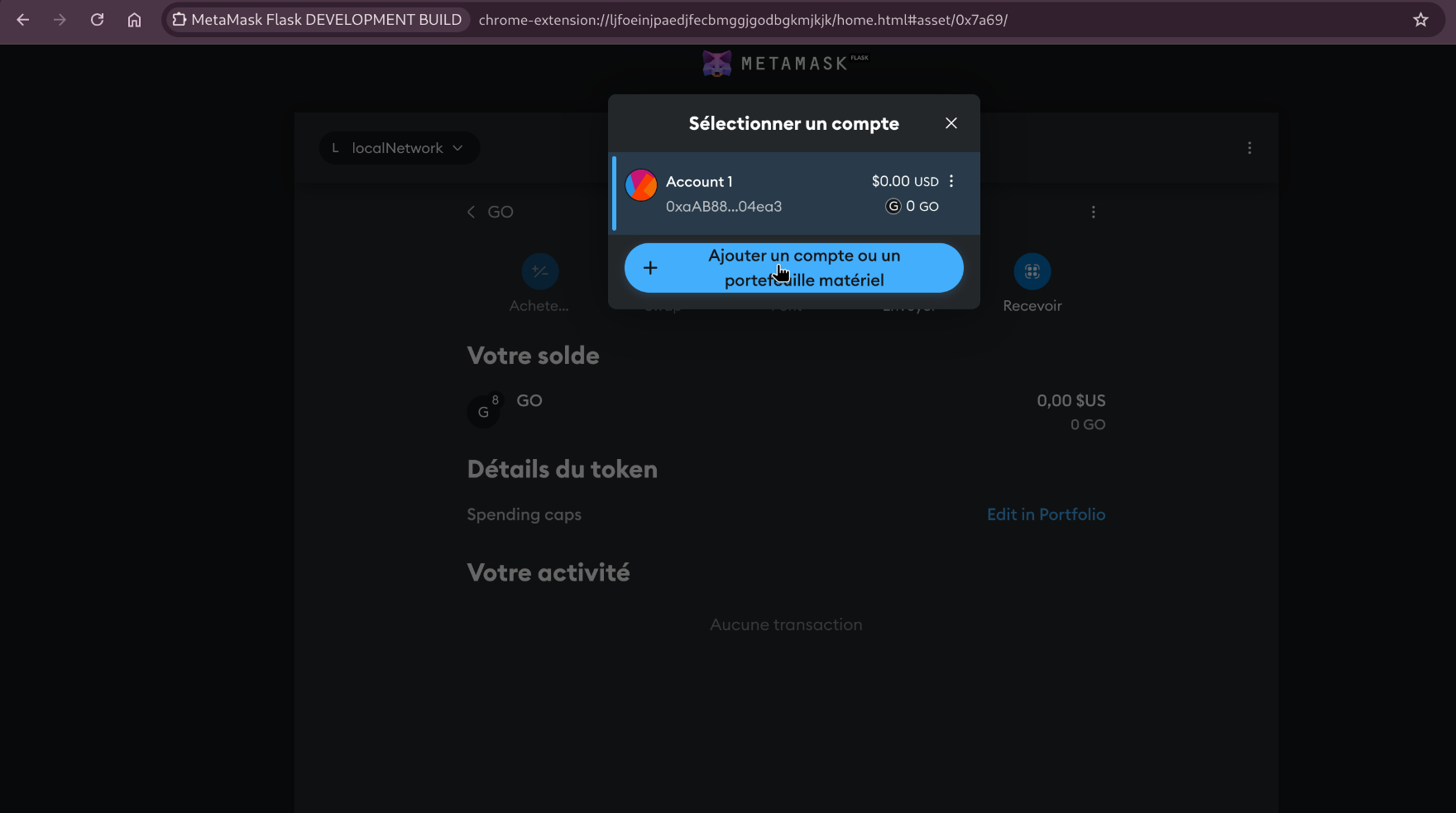
Task: Bookmark this page with the star icon
Action: (x=1420, y=20)
